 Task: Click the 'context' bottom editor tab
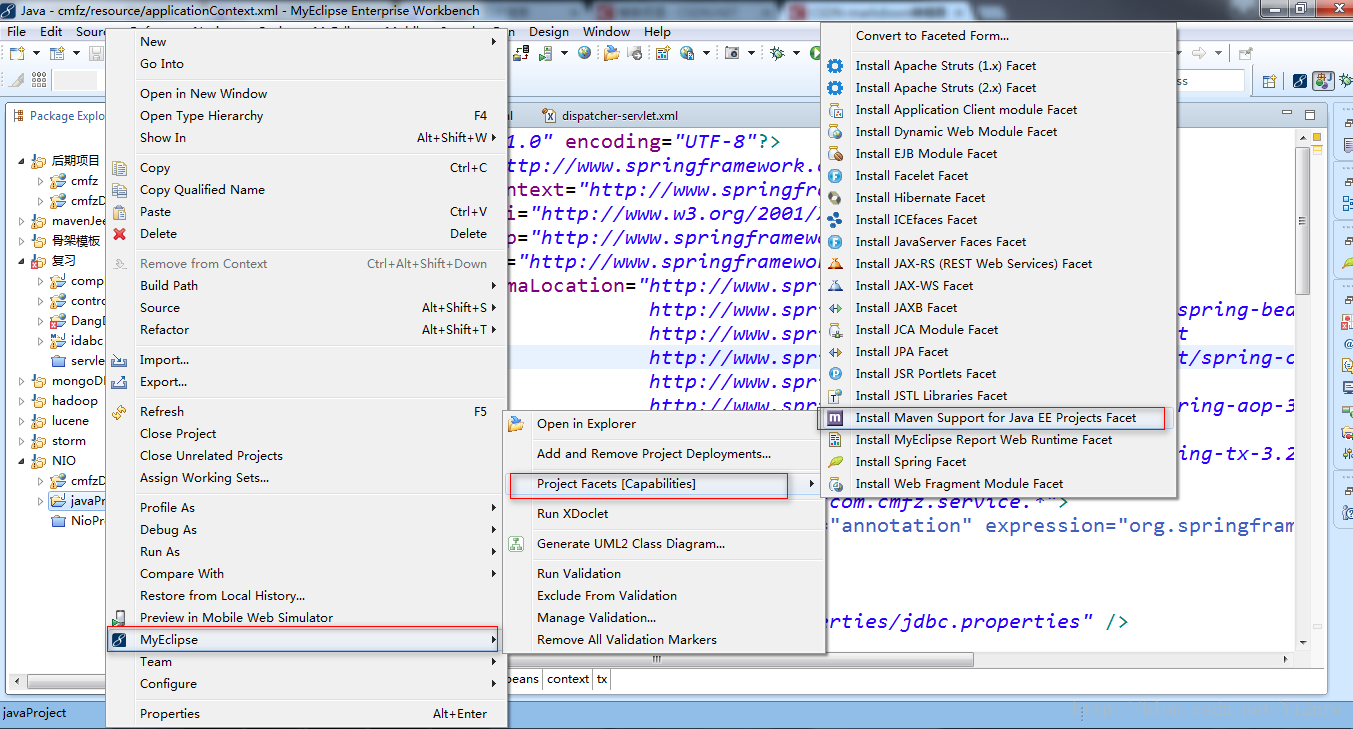tap(568, 679)
